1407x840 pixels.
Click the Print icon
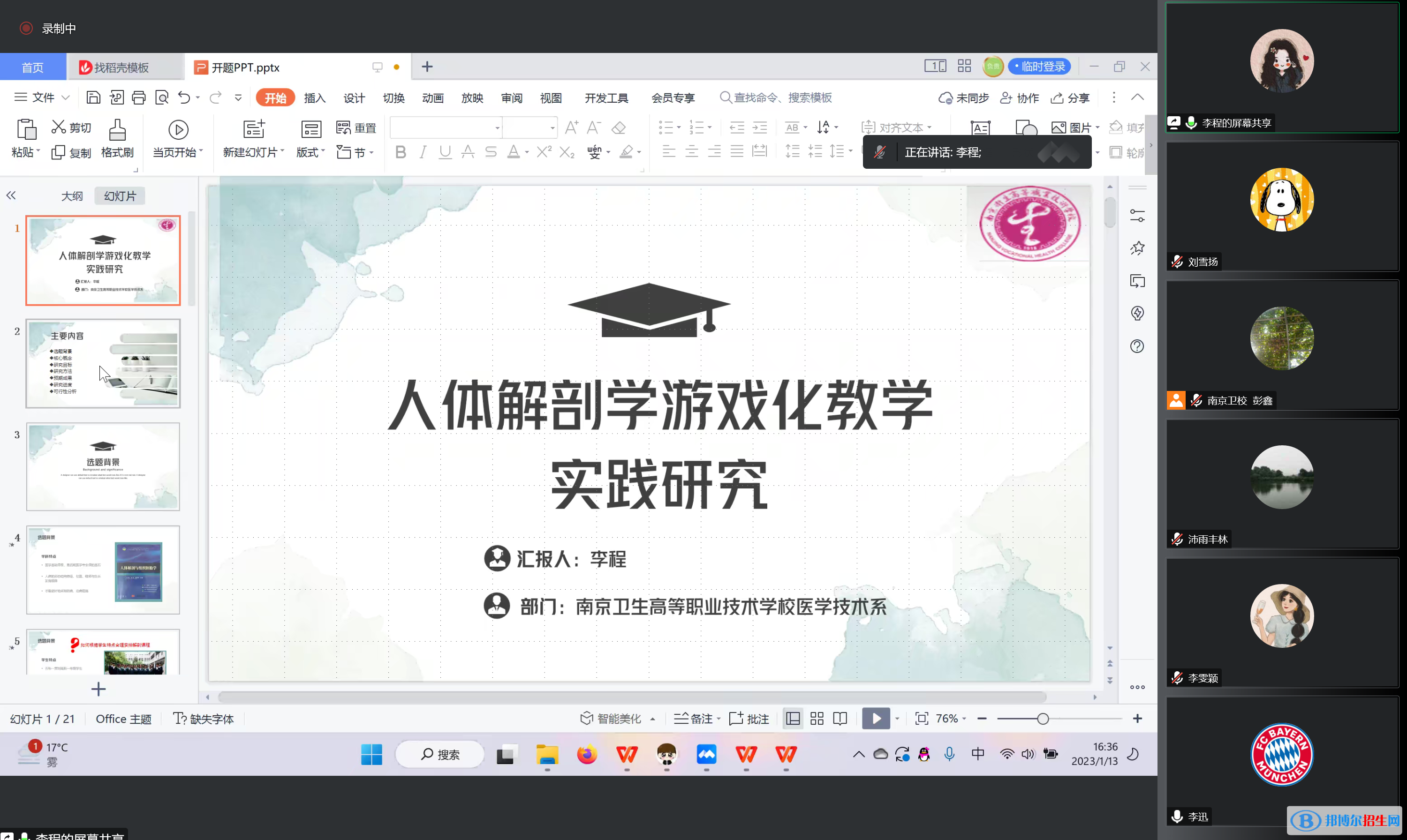pos(139,97)
